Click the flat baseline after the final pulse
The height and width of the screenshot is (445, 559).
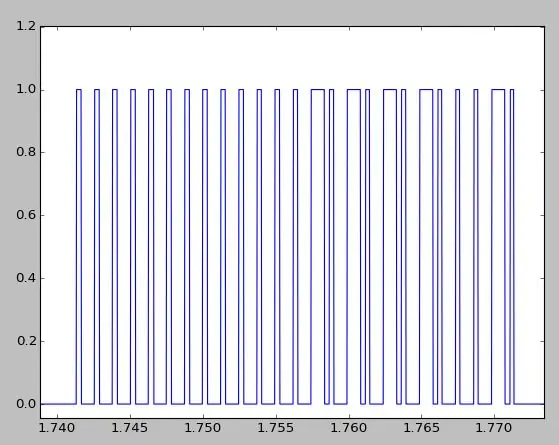529,404
